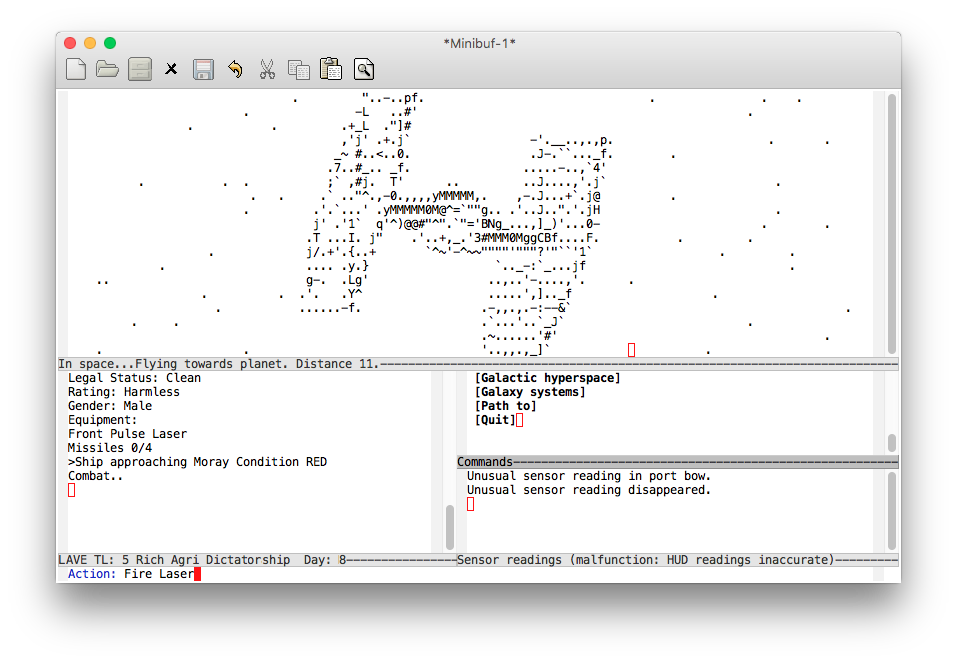Click the space view pane scrollbar
Image resolution: width=957 pixels, height=663 pixels.
tap(892, 223)
